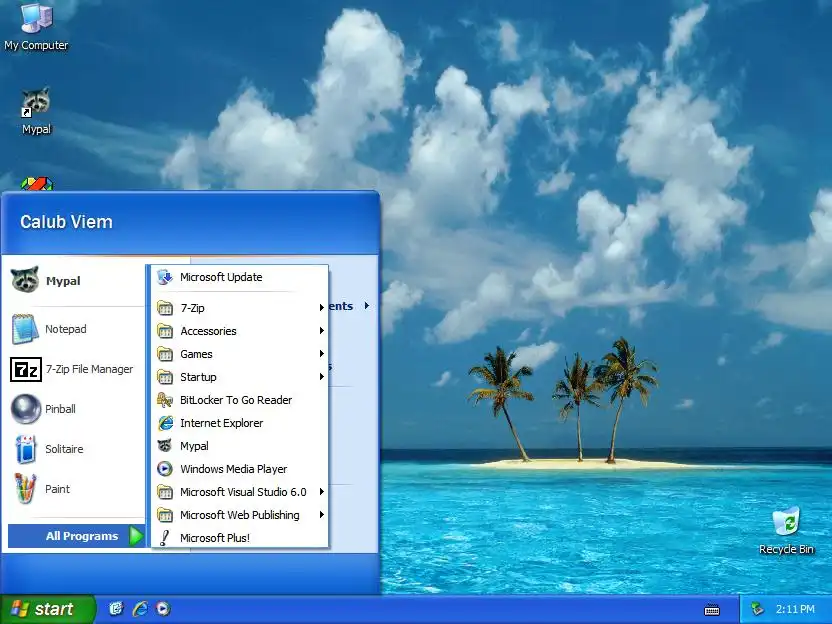Click the BitLocker To Go Reader icon
Viewport: 832px width, 624px height.
click(x=165, y=400)
